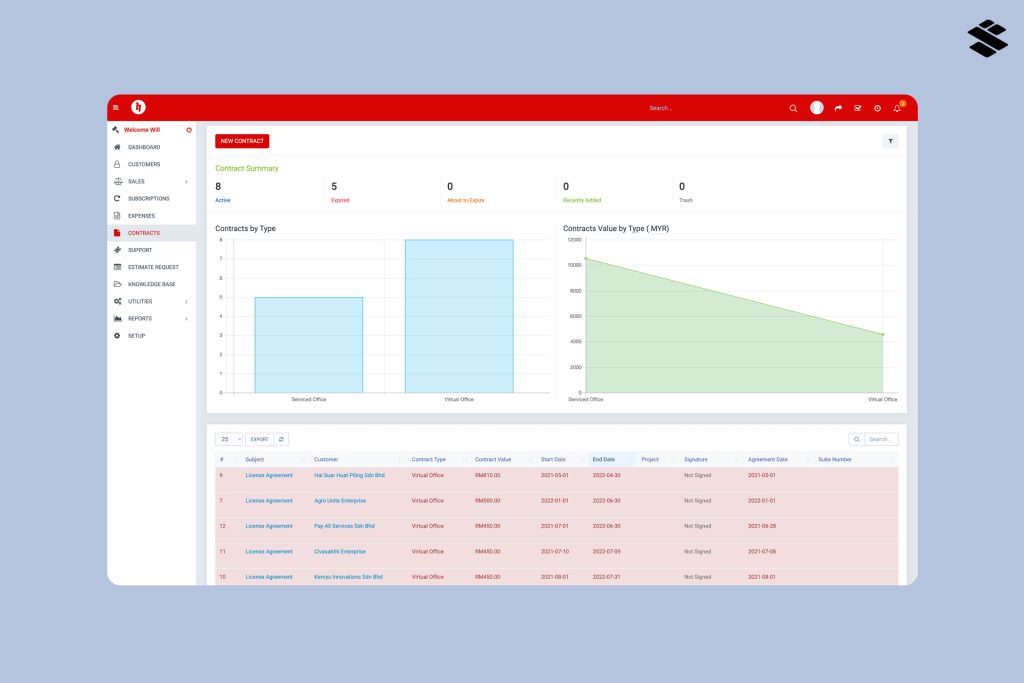
Task: Open the timer clock icon in header
Action: pos(877,108)
